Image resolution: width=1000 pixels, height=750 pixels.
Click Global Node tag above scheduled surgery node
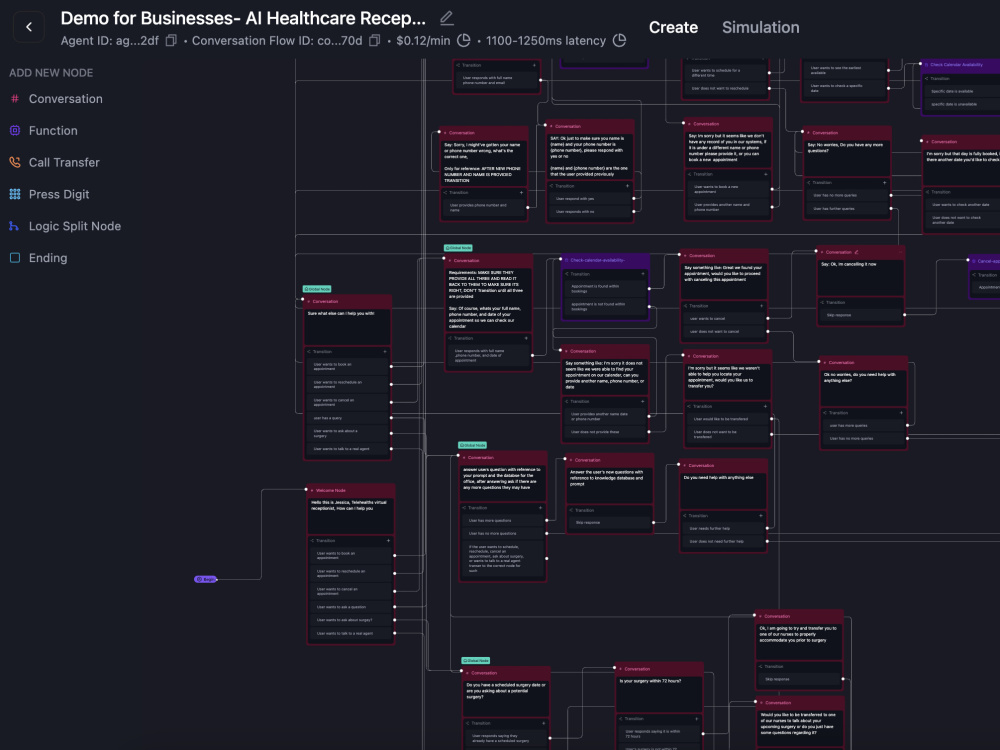click(476, 661)
